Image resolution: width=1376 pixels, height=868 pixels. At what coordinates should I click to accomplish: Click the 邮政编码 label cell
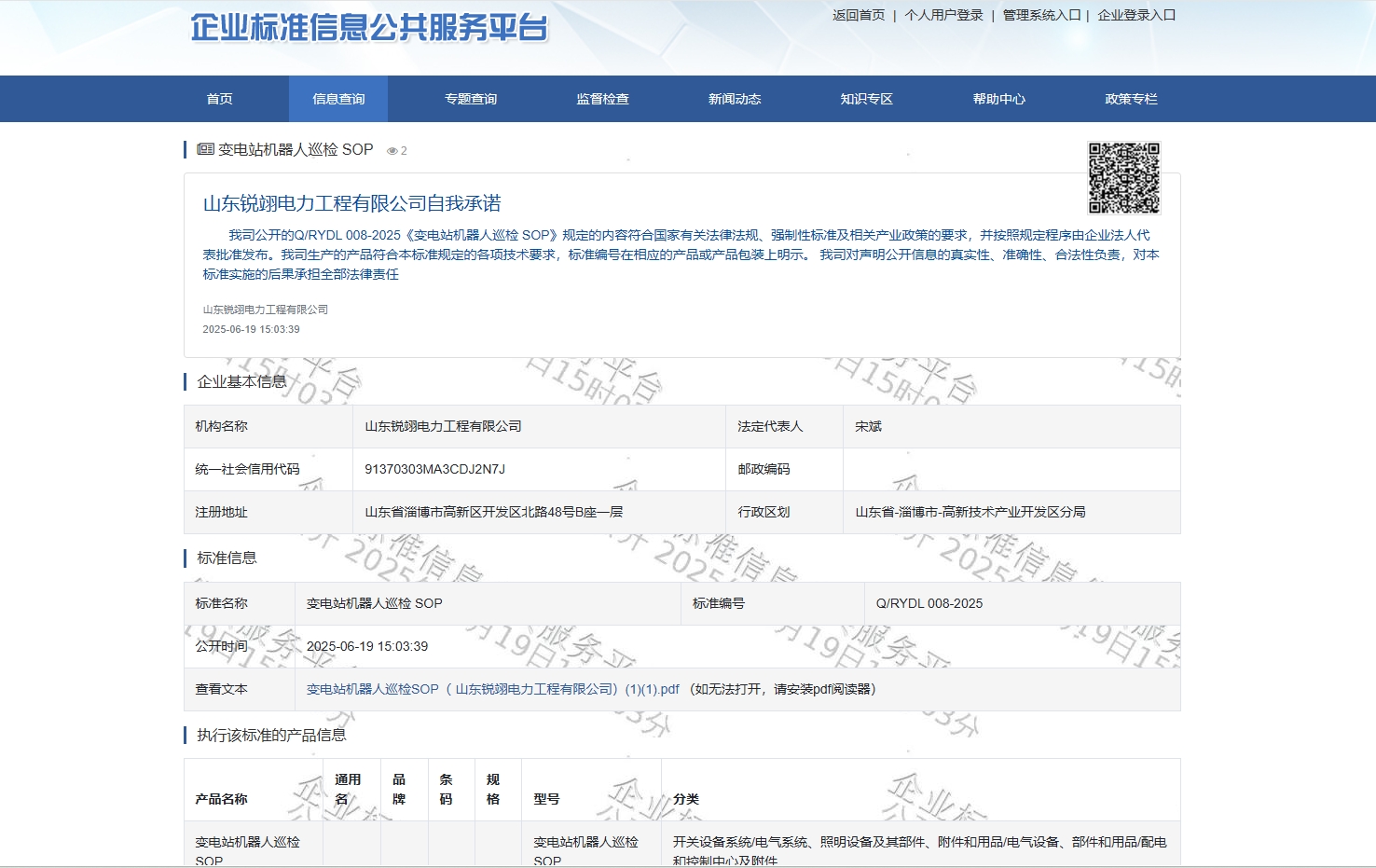[784, 469]
